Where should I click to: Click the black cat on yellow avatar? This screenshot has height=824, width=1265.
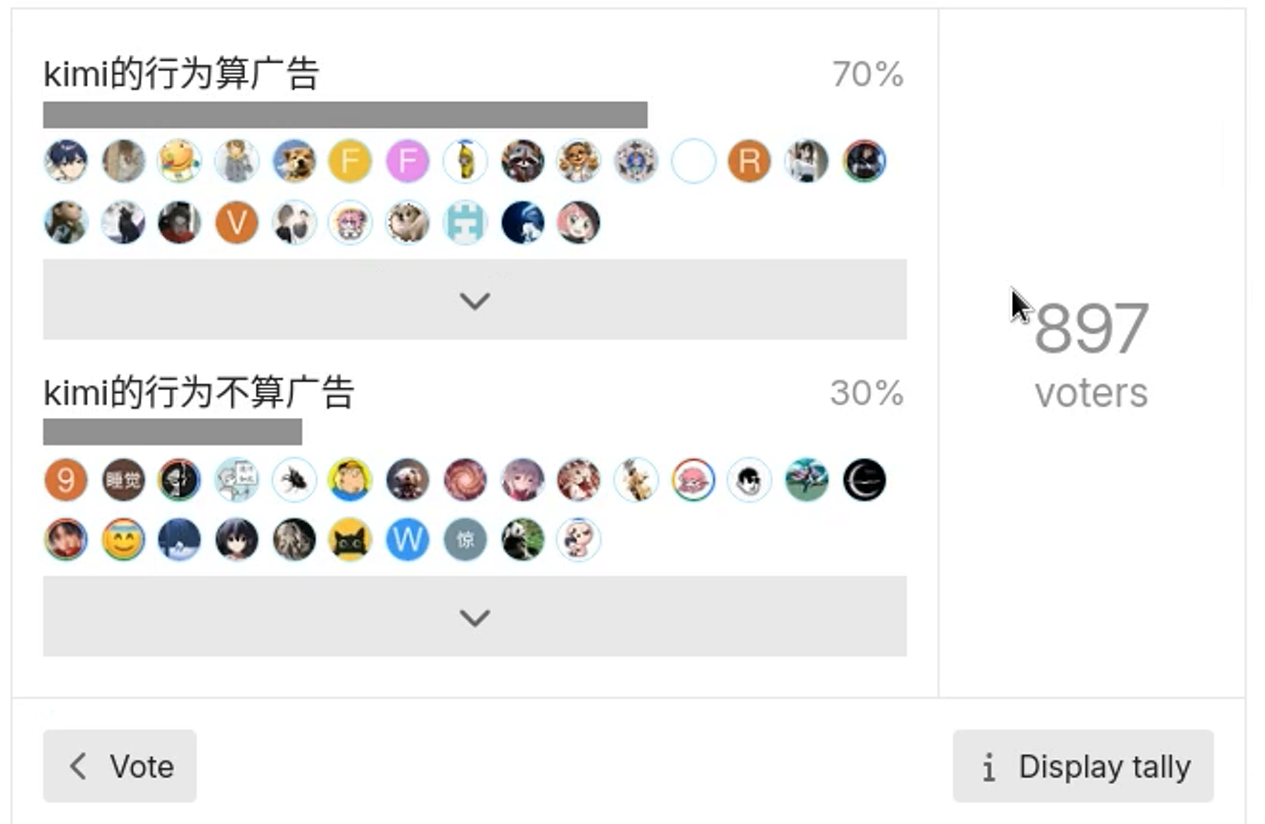pyautogui.click(x=351, y=540)
